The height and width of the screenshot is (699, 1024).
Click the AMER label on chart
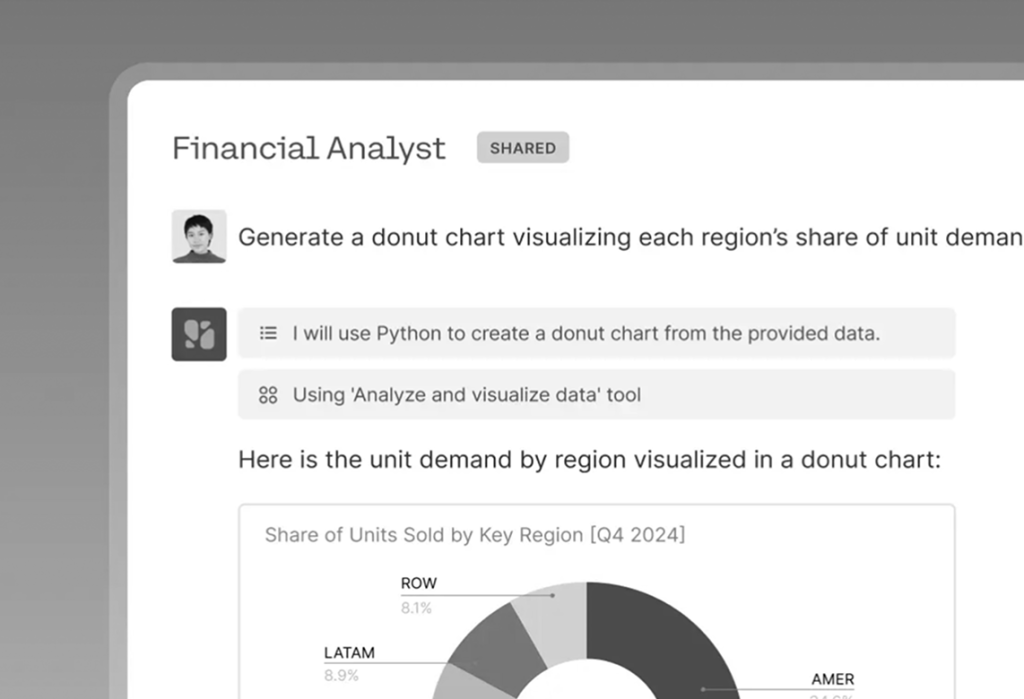pos(833,680)
